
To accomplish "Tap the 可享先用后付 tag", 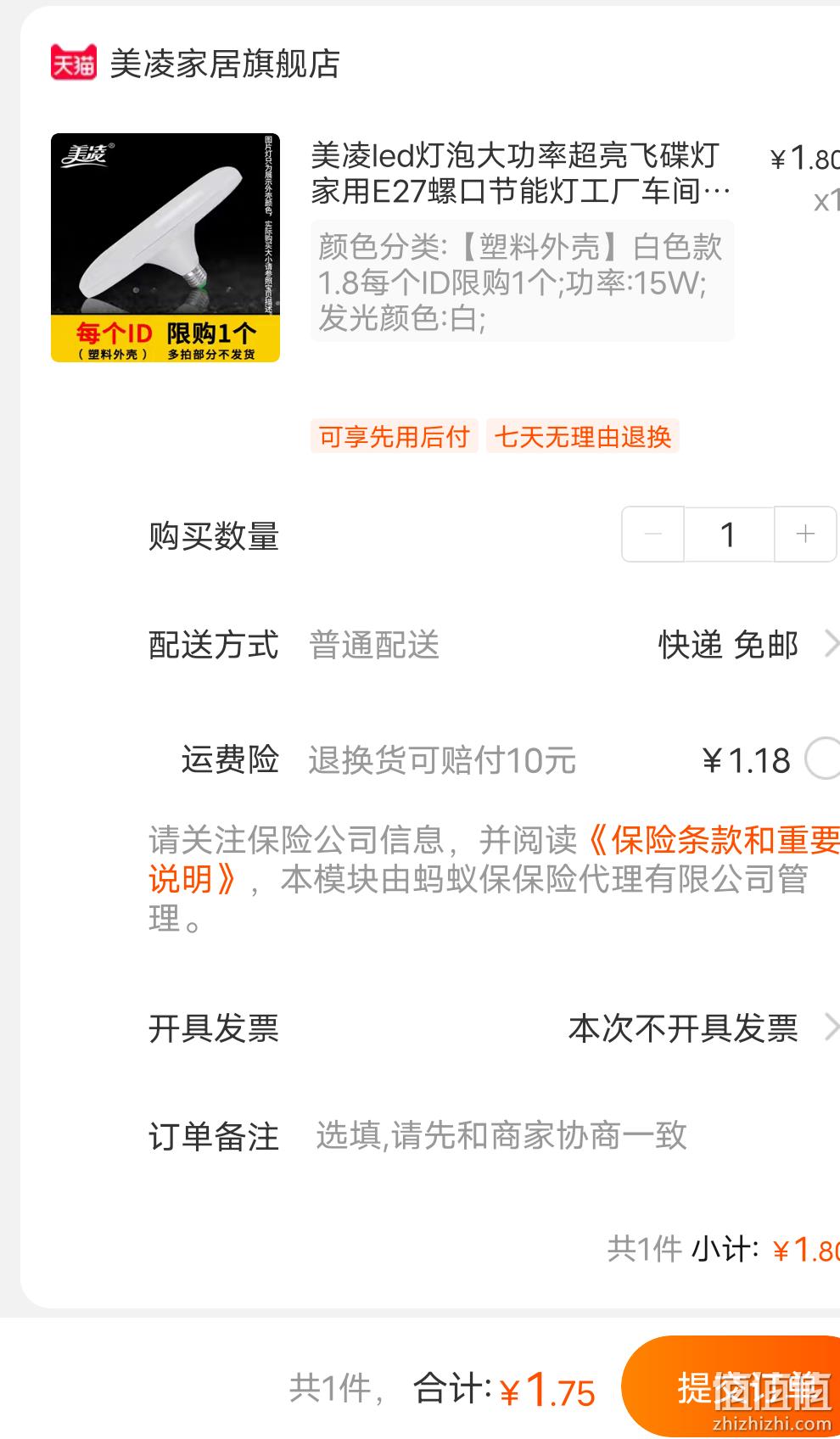I will click(395, 436).
